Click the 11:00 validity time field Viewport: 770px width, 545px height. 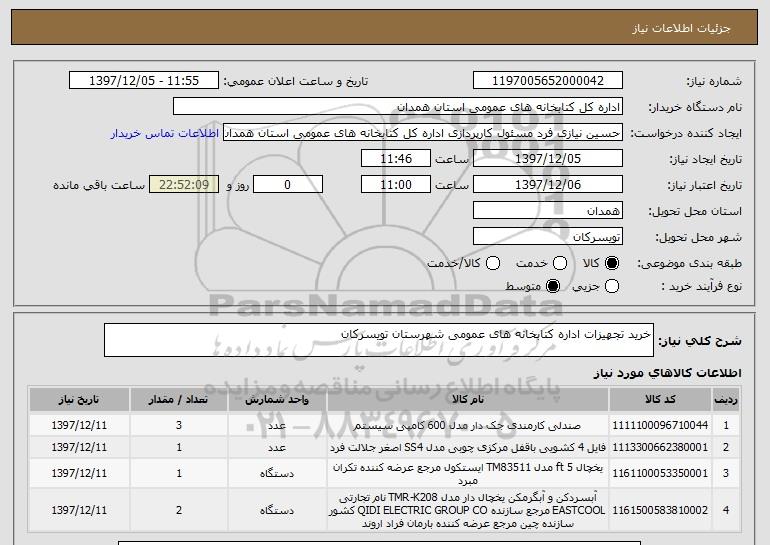click(x=395, y=185)
